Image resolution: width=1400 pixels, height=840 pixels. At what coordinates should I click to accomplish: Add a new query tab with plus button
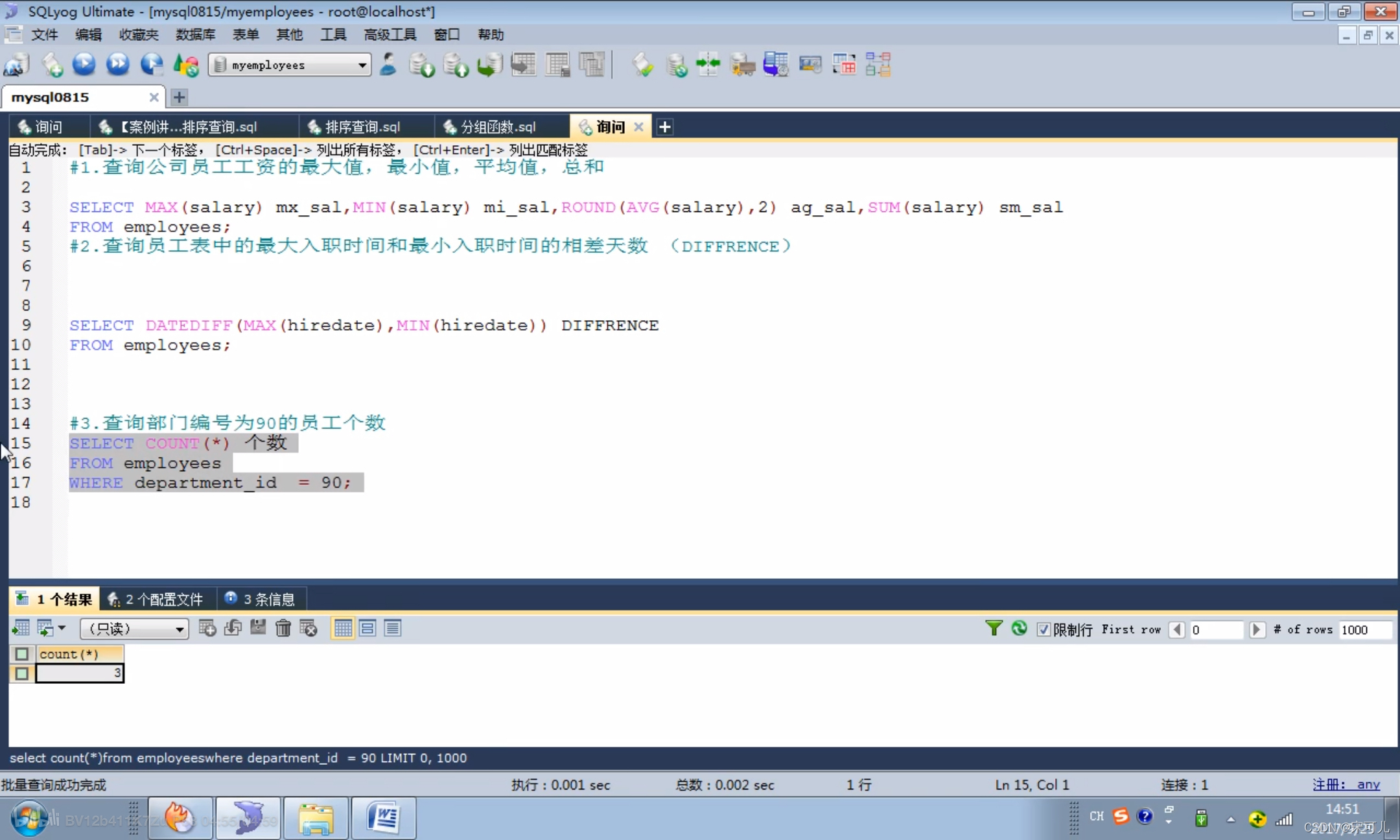(x=664, y=127)
